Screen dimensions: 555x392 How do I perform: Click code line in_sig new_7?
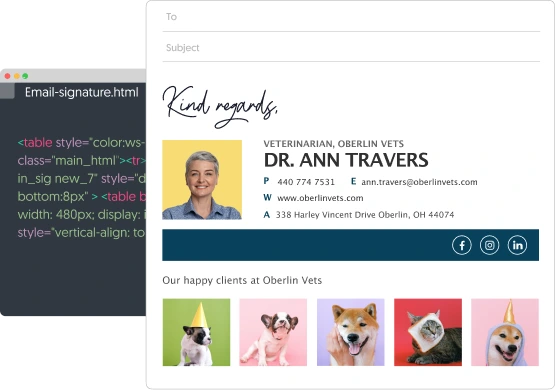point(81,179)
